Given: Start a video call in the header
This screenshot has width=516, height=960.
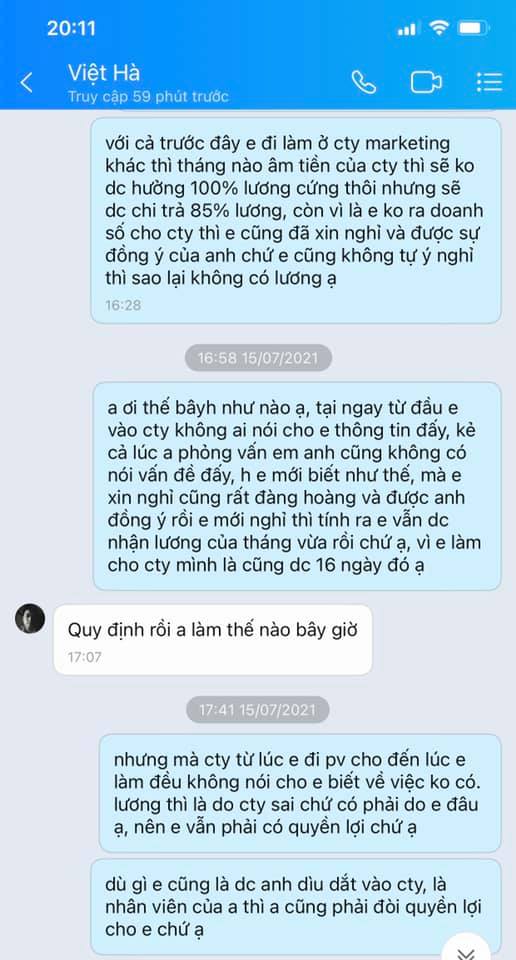Looking at the screenshot, I should point(426,82).
